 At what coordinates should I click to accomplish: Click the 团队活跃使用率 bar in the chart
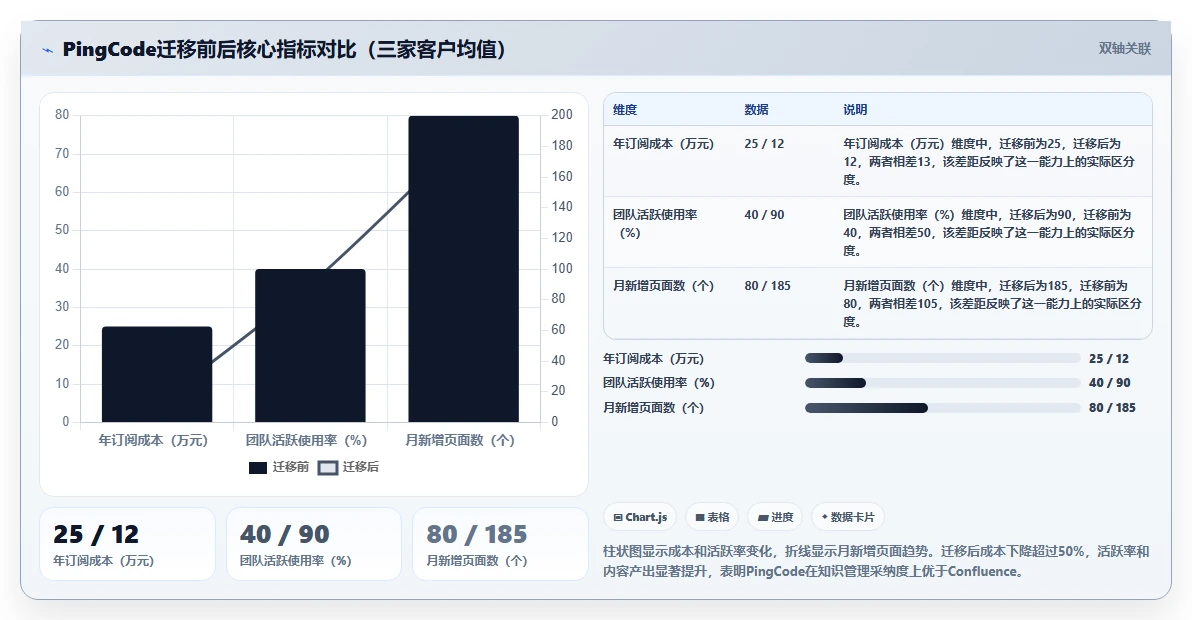pos(310,346)
